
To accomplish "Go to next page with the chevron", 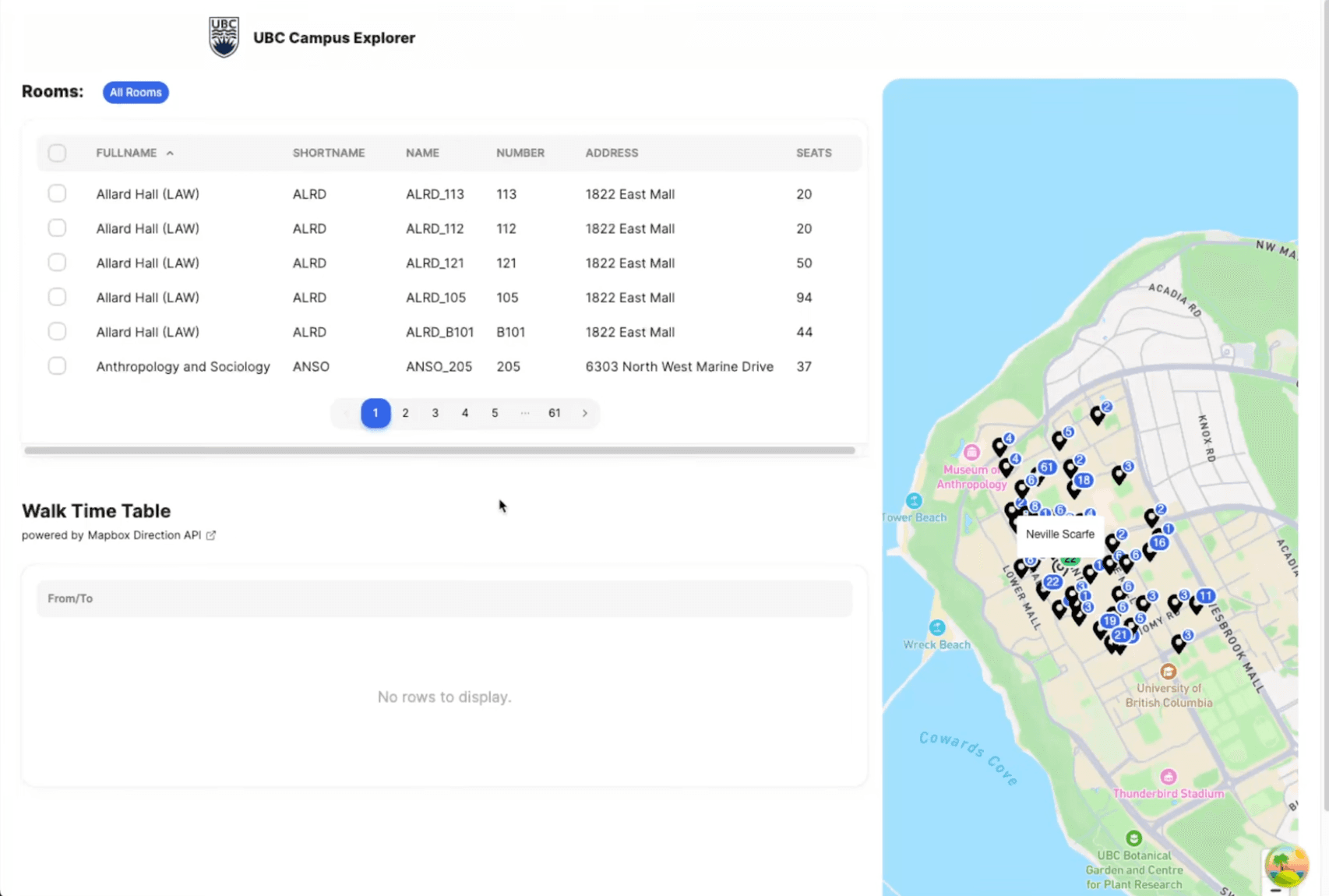I will coord(585,413).
